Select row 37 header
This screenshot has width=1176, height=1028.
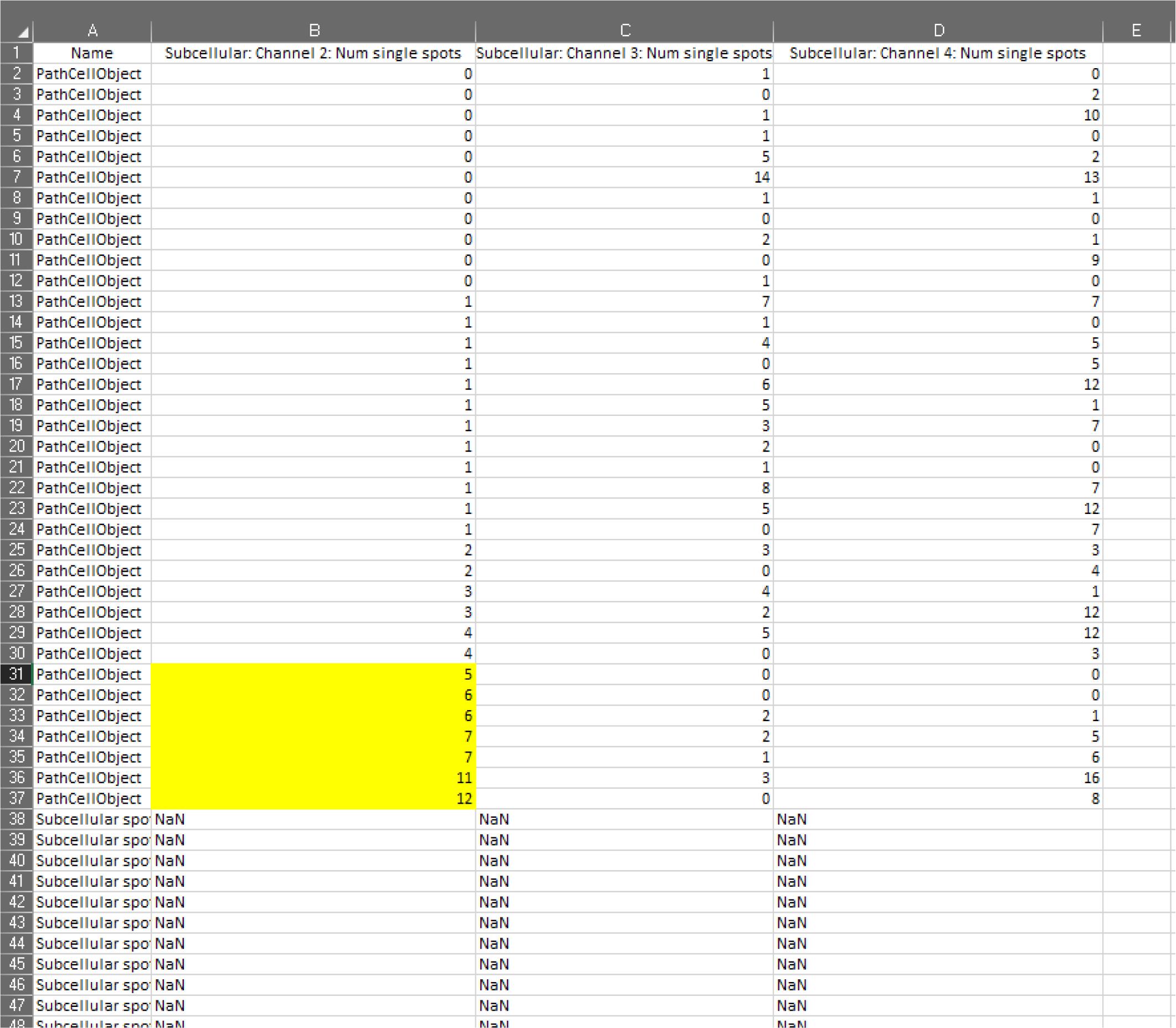tap(16, 798)
